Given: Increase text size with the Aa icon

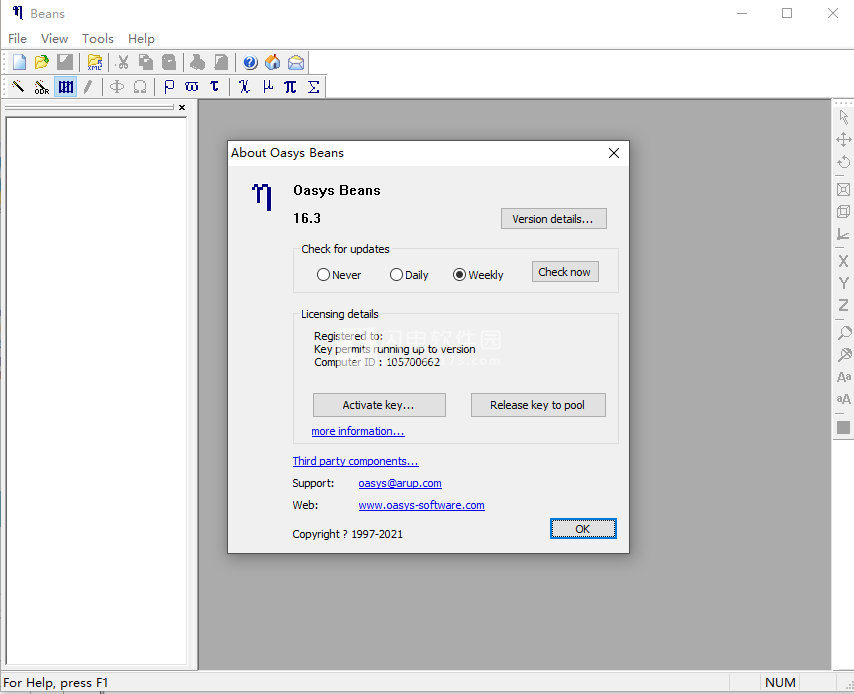Looking at the screenshot, I should [x=843, y=377].
